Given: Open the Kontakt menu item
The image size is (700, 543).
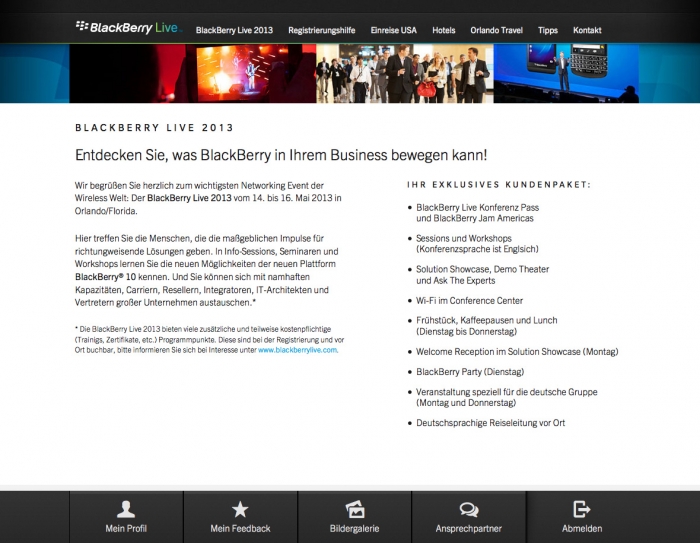Looking at the screenshot, I should click(587, 30).
